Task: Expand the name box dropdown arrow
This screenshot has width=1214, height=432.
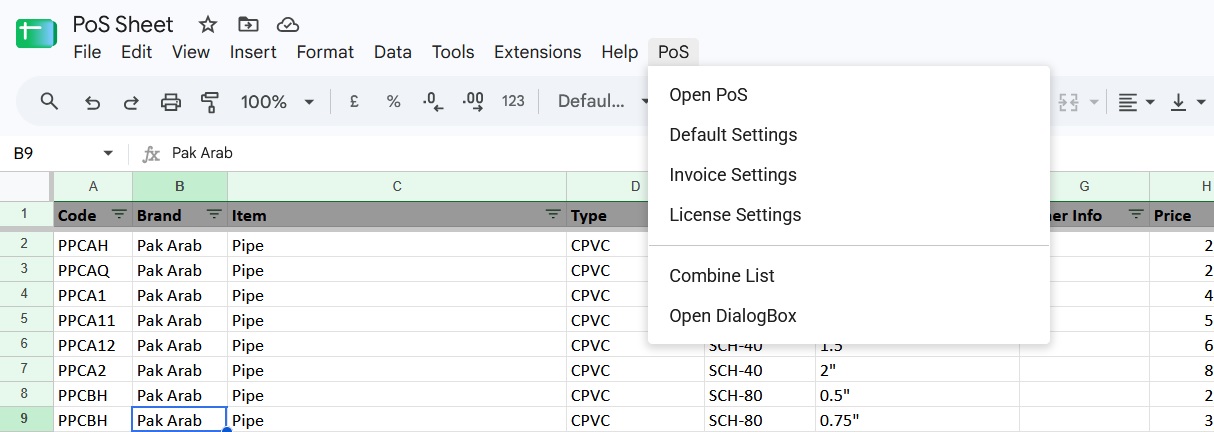Action: [108, 153]
